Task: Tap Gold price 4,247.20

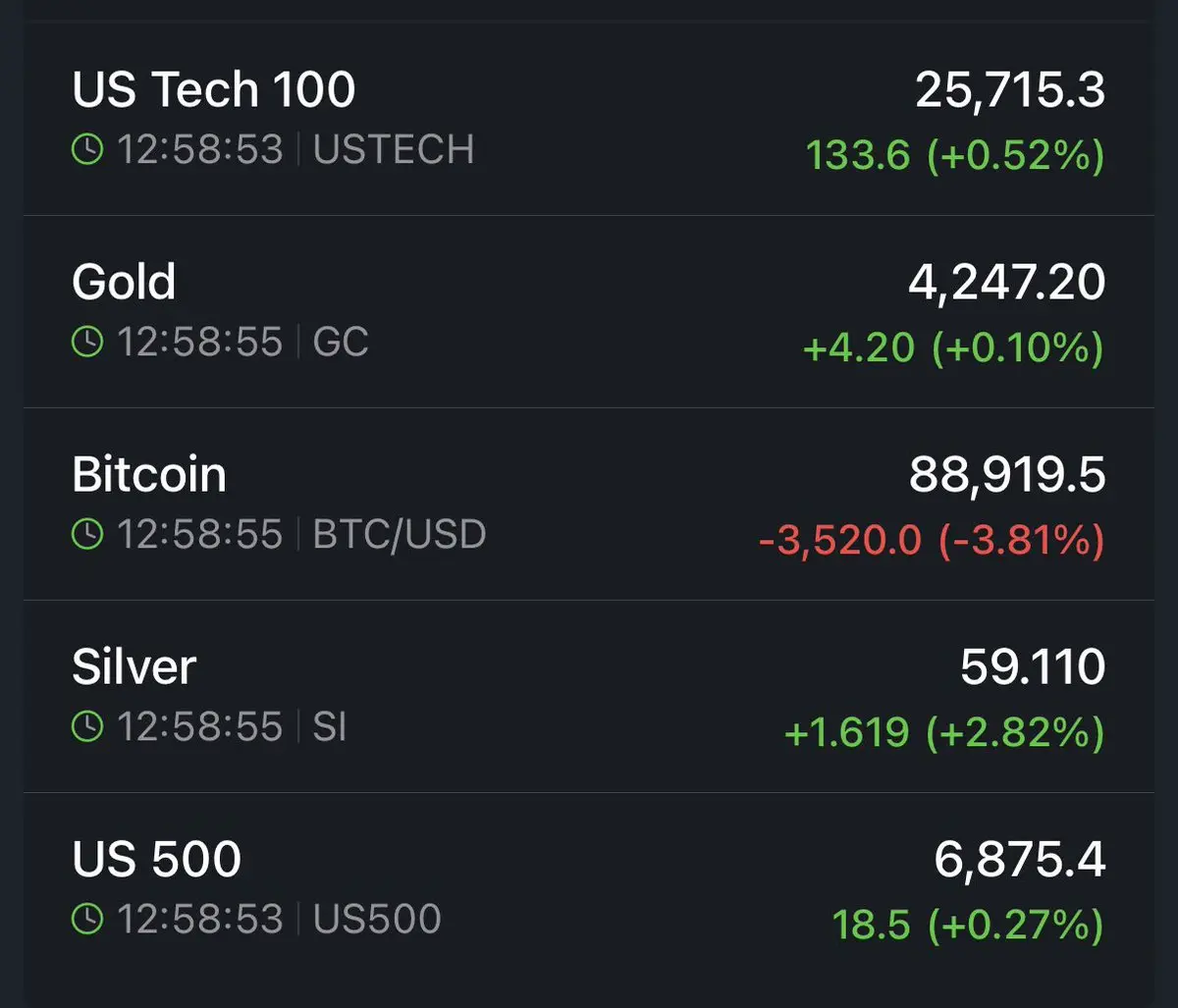Action: click(x=1006, y=283)
